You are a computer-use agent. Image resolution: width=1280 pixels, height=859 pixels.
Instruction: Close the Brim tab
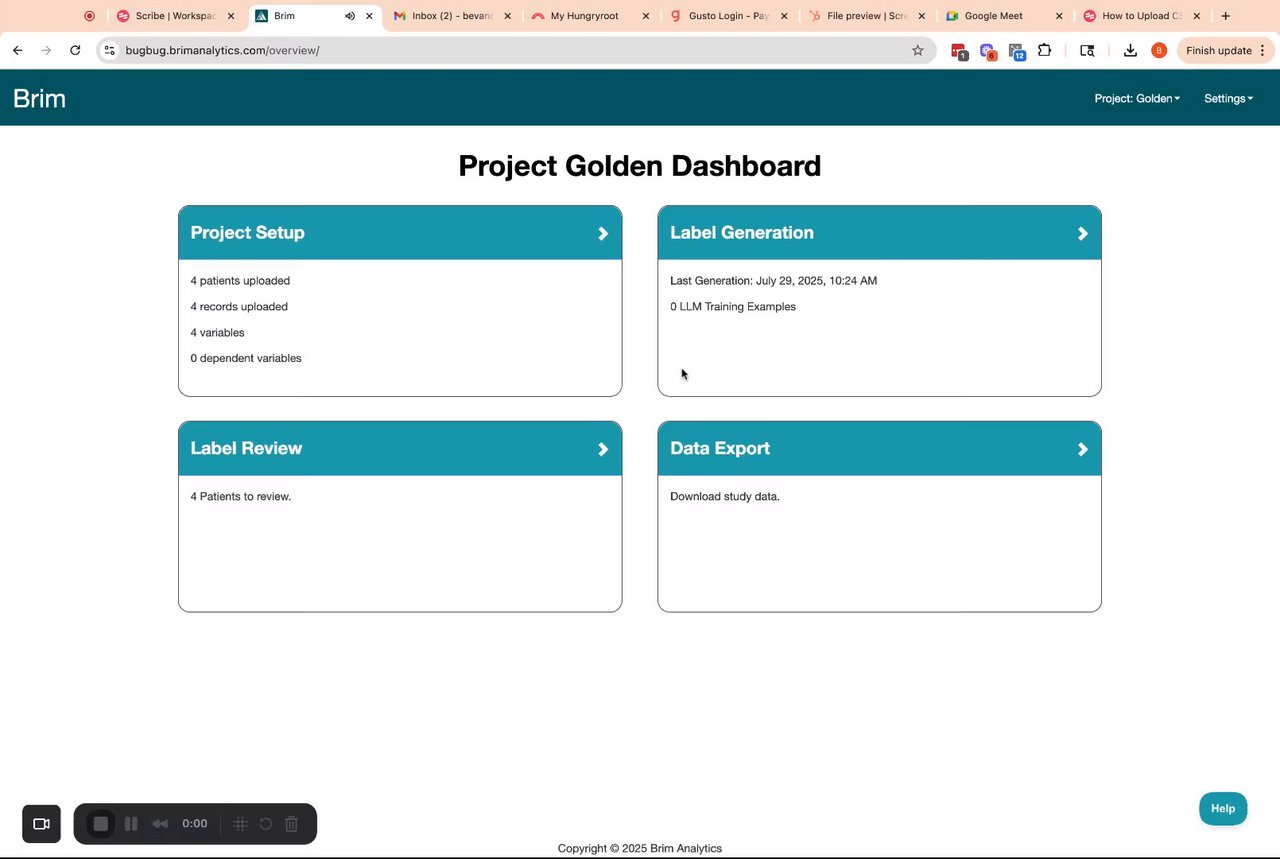point(370,16)
